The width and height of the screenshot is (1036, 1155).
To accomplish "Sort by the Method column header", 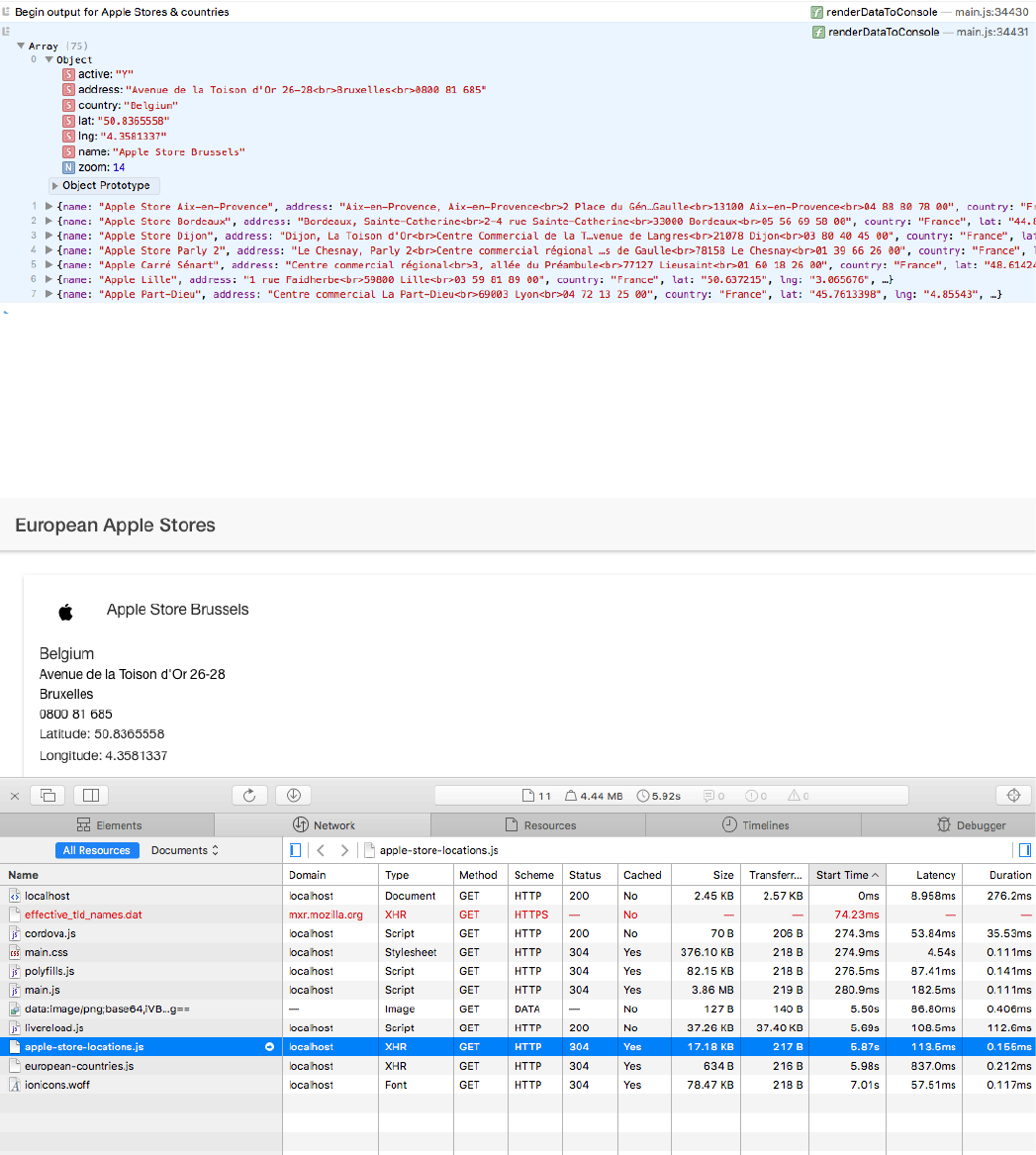I will coord(481,875).
